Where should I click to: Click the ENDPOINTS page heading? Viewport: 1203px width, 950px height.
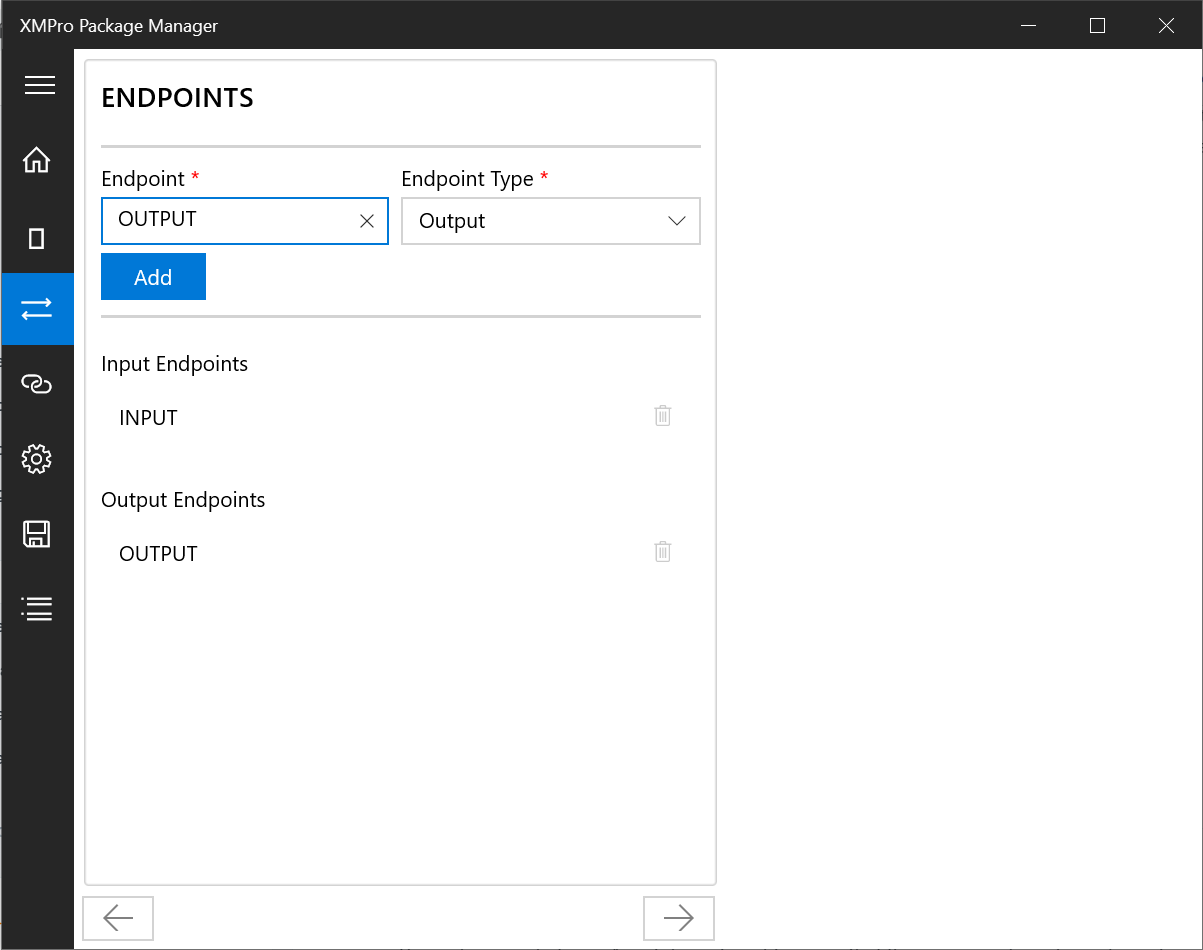tap(177, 97)
